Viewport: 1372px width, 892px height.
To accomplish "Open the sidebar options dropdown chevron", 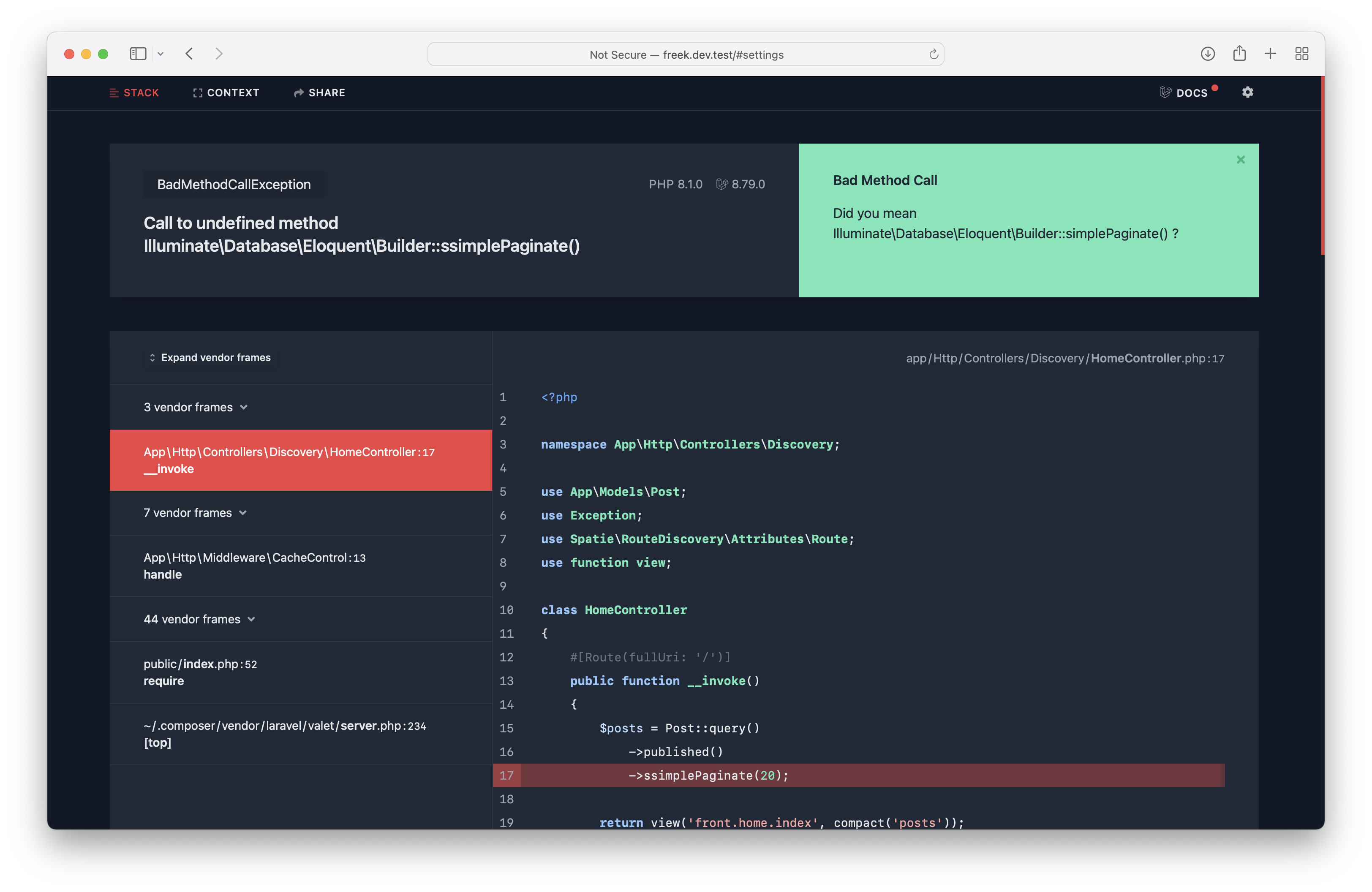I will (161, 54).
